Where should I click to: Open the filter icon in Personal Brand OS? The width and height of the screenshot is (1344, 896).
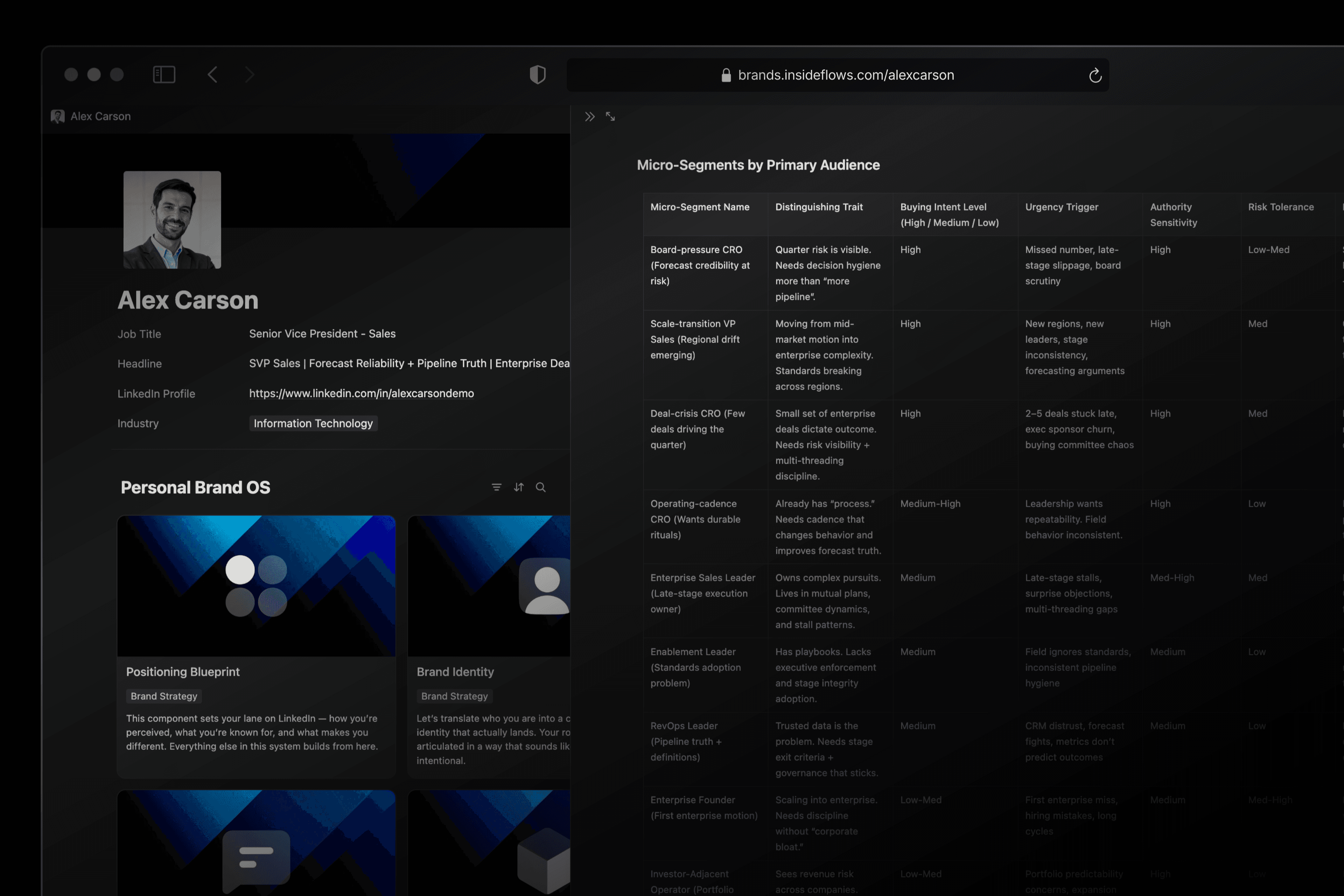point(496,488)
